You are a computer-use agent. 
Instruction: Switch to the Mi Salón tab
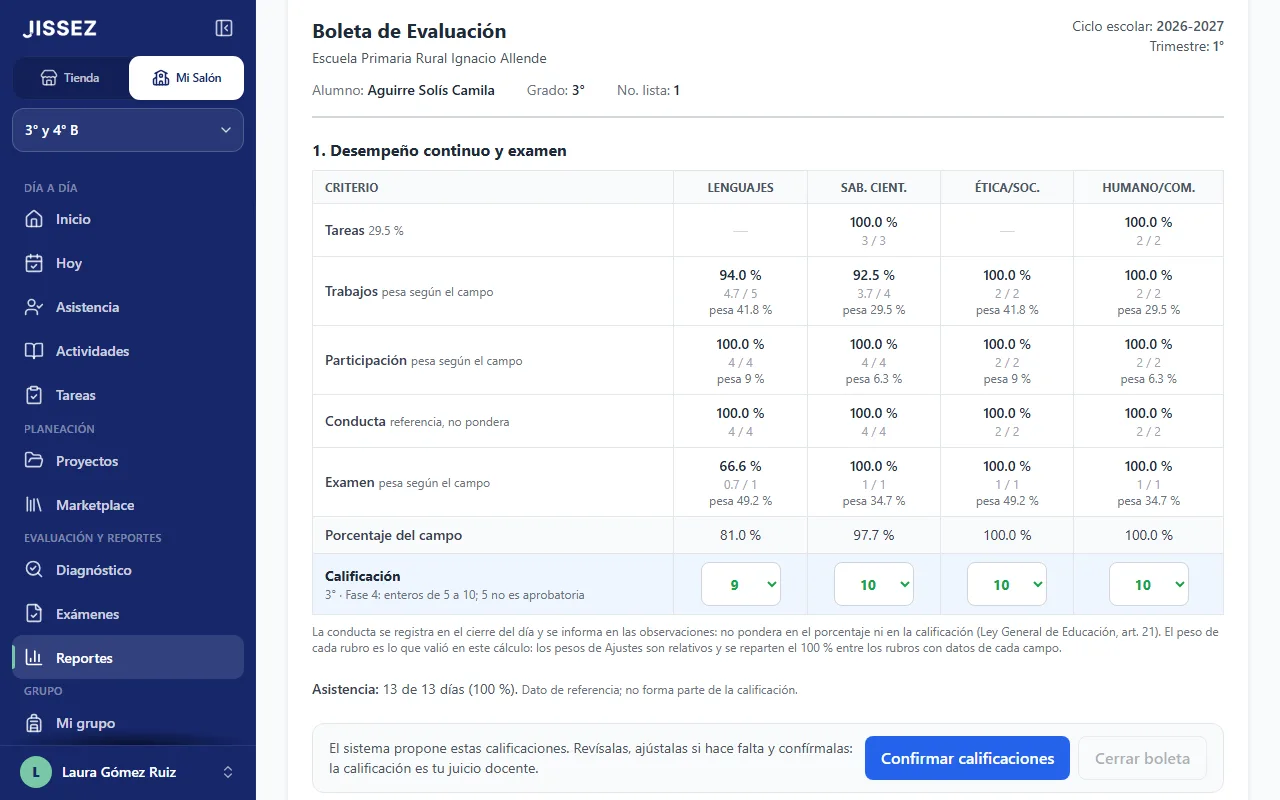[186, 78]
